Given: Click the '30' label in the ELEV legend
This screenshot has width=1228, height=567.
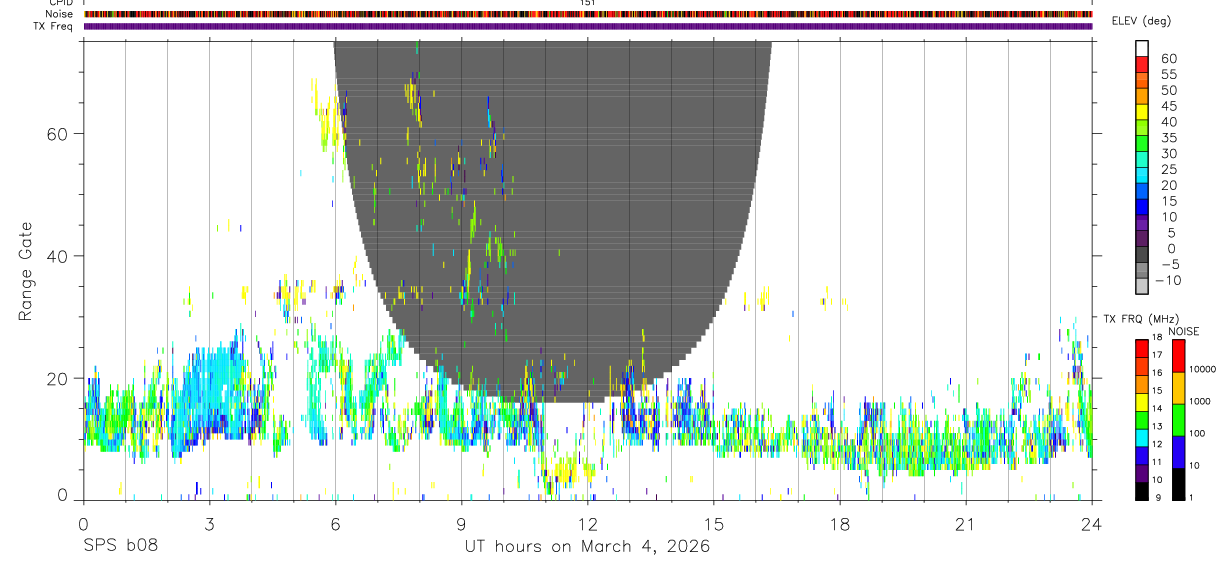Looking at the screenshot, I should [x=1168, y=154].
